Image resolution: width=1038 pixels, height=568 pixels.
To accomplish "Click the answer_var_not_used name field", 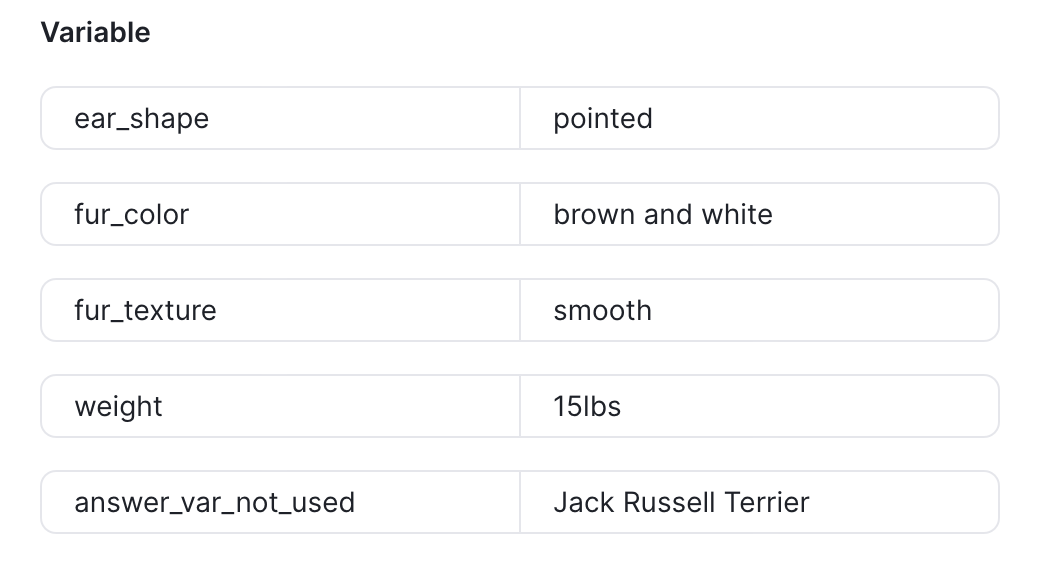I will pos(281,502).
